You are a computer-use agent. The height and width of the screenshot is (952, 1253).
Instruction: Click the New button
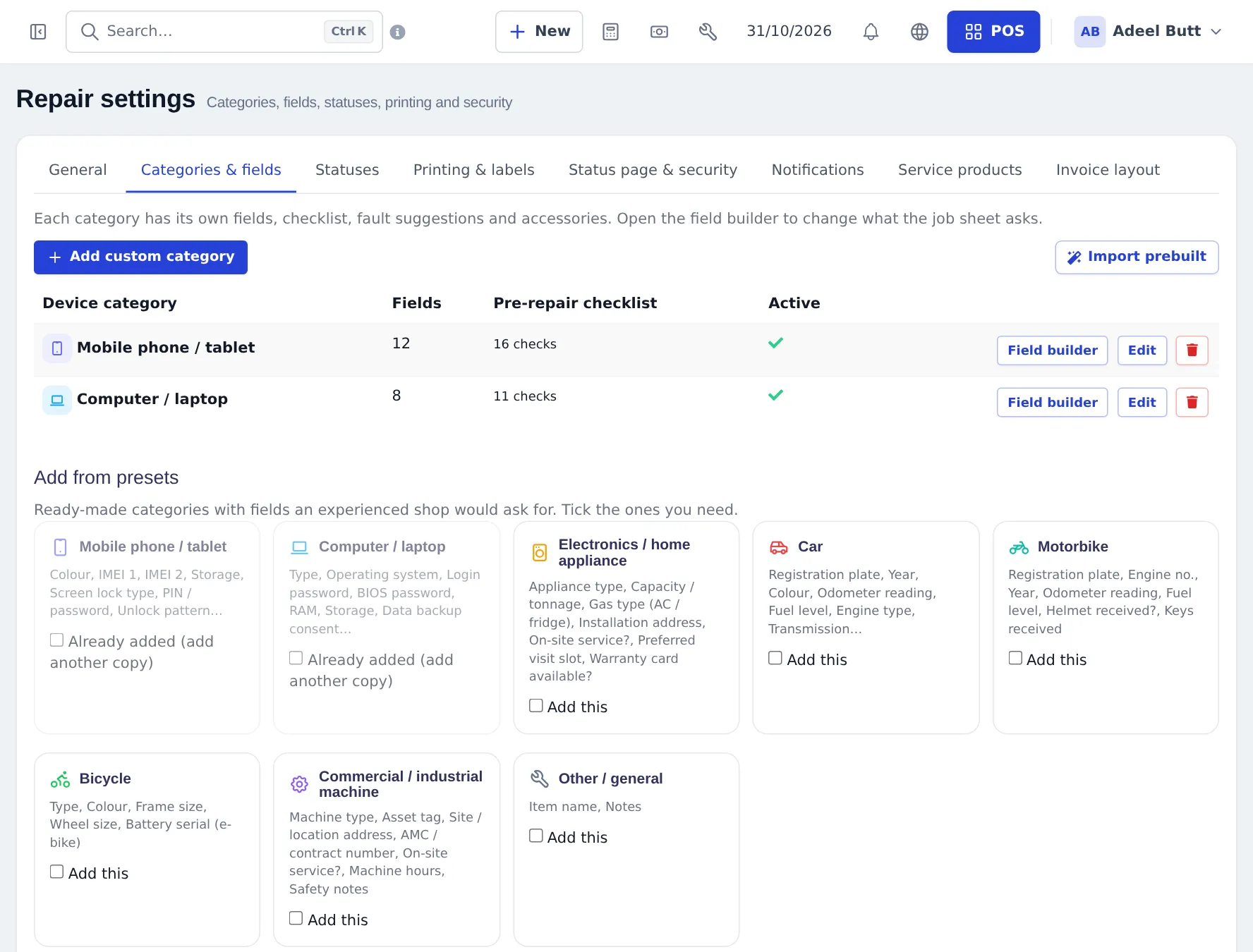[x=539, y=32]
